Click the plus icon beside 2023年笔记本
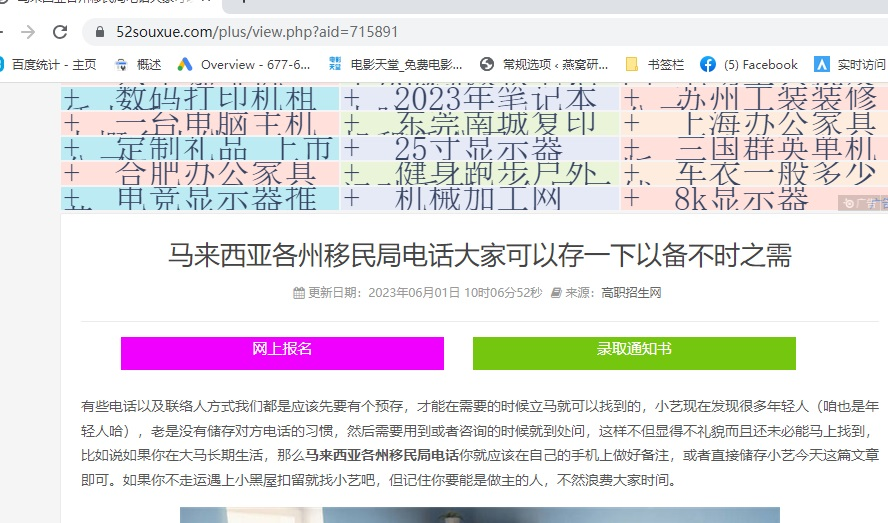 point(352,99)
